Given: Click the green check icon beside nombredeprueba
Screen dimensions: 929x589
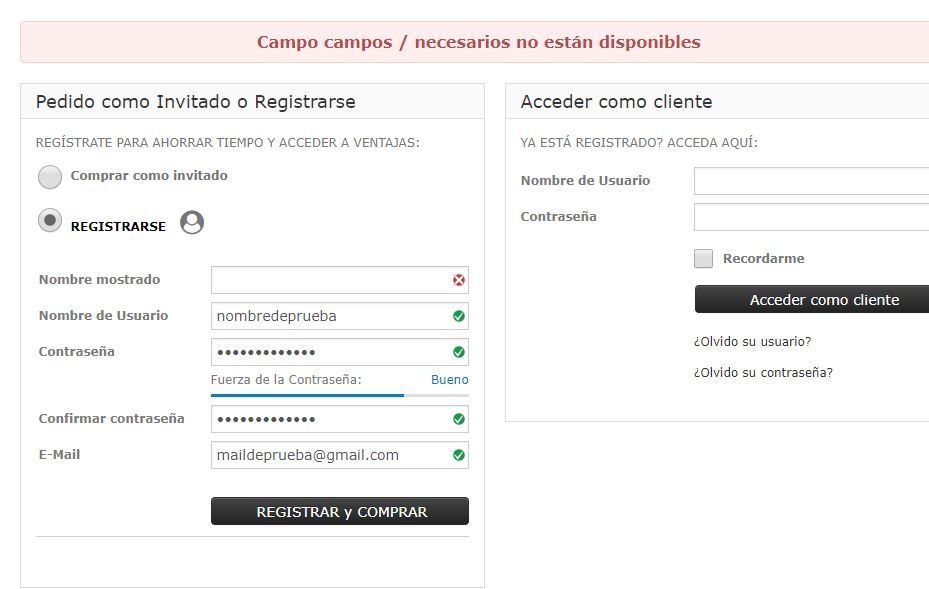Looking at the screenshot, I should point(459,316).
